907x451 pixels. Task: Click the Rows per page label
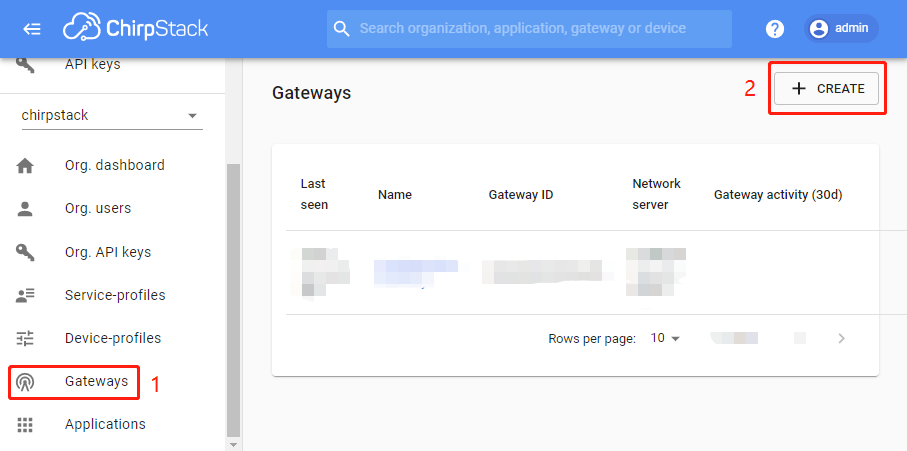(x=592, y=339)
